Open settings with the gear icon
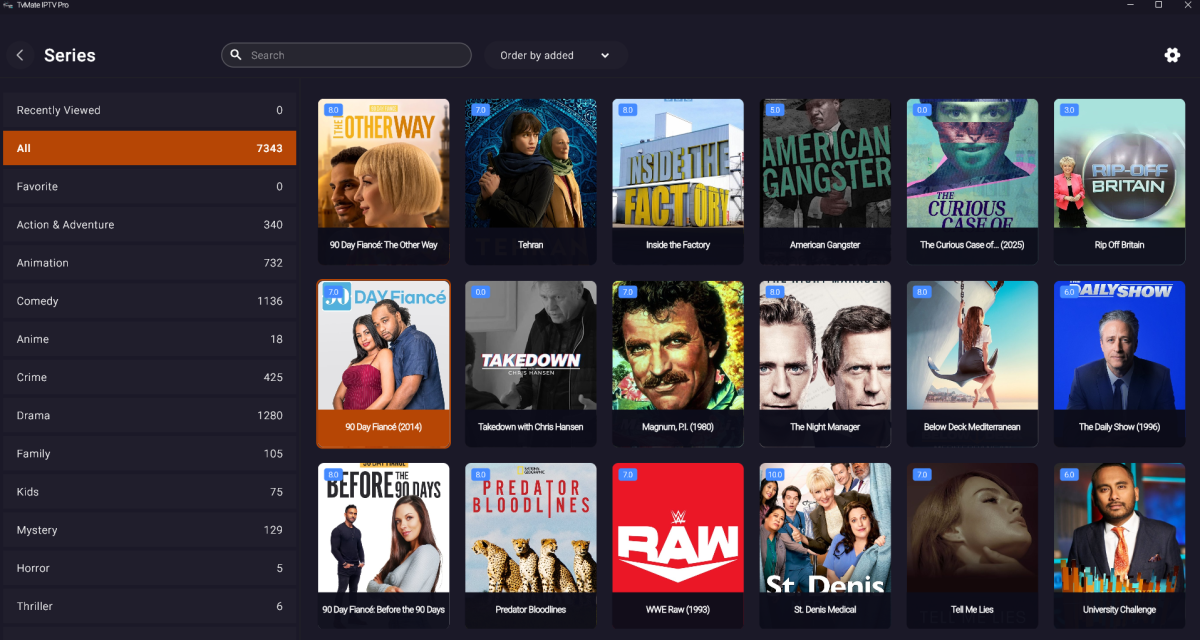Viewport: 1200px width, 640px height. point(1172,55)
